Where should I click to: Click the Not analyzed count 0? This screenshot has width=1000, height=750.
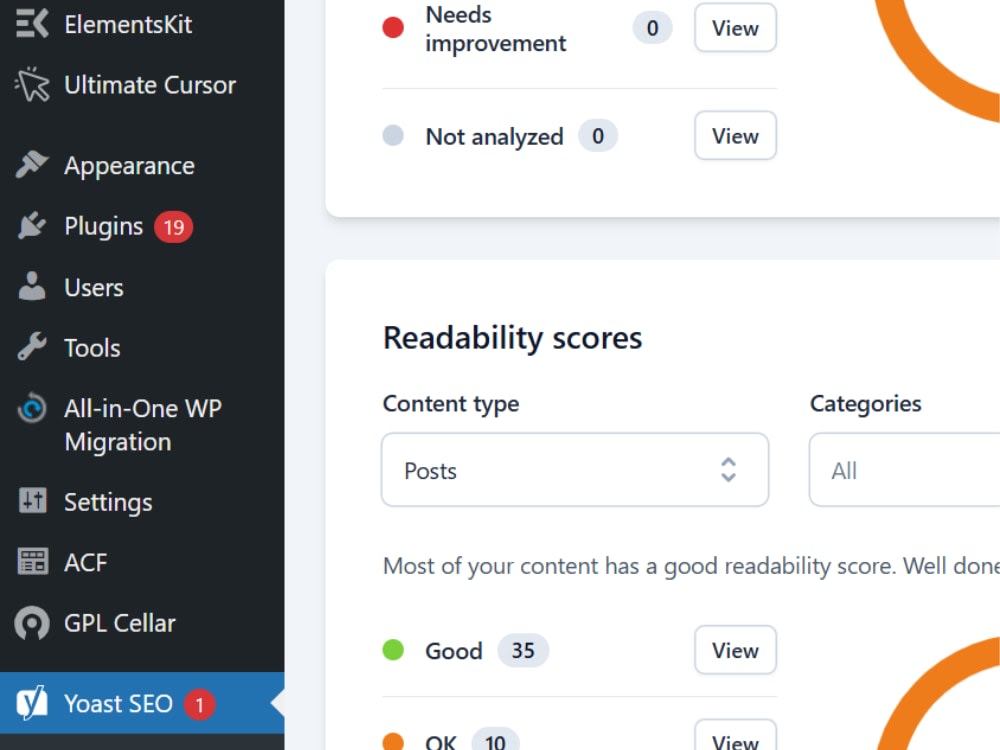[598, 136]
